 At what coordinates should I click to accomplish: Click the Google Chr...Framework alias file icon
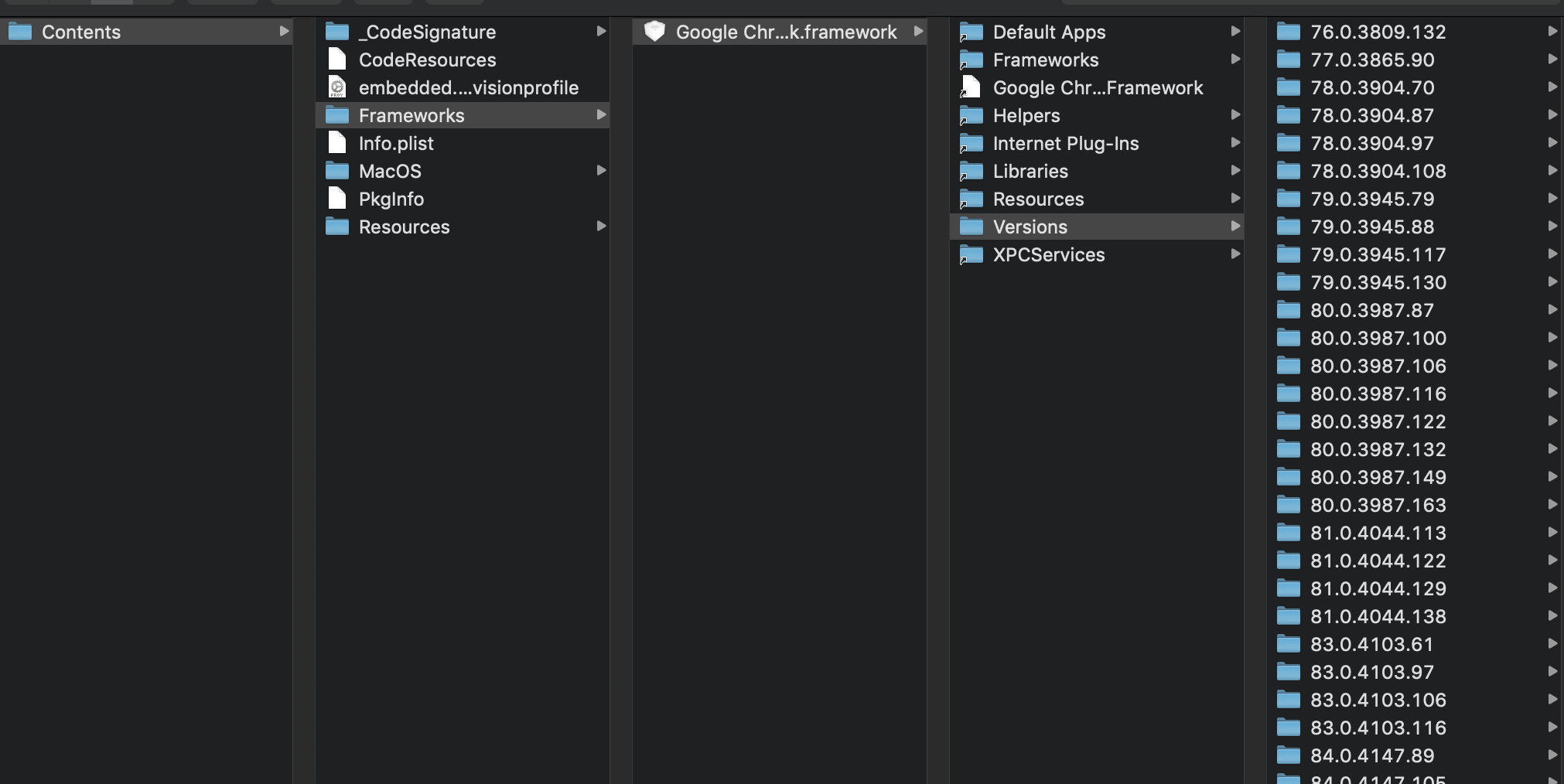click(x=971, y=87)
